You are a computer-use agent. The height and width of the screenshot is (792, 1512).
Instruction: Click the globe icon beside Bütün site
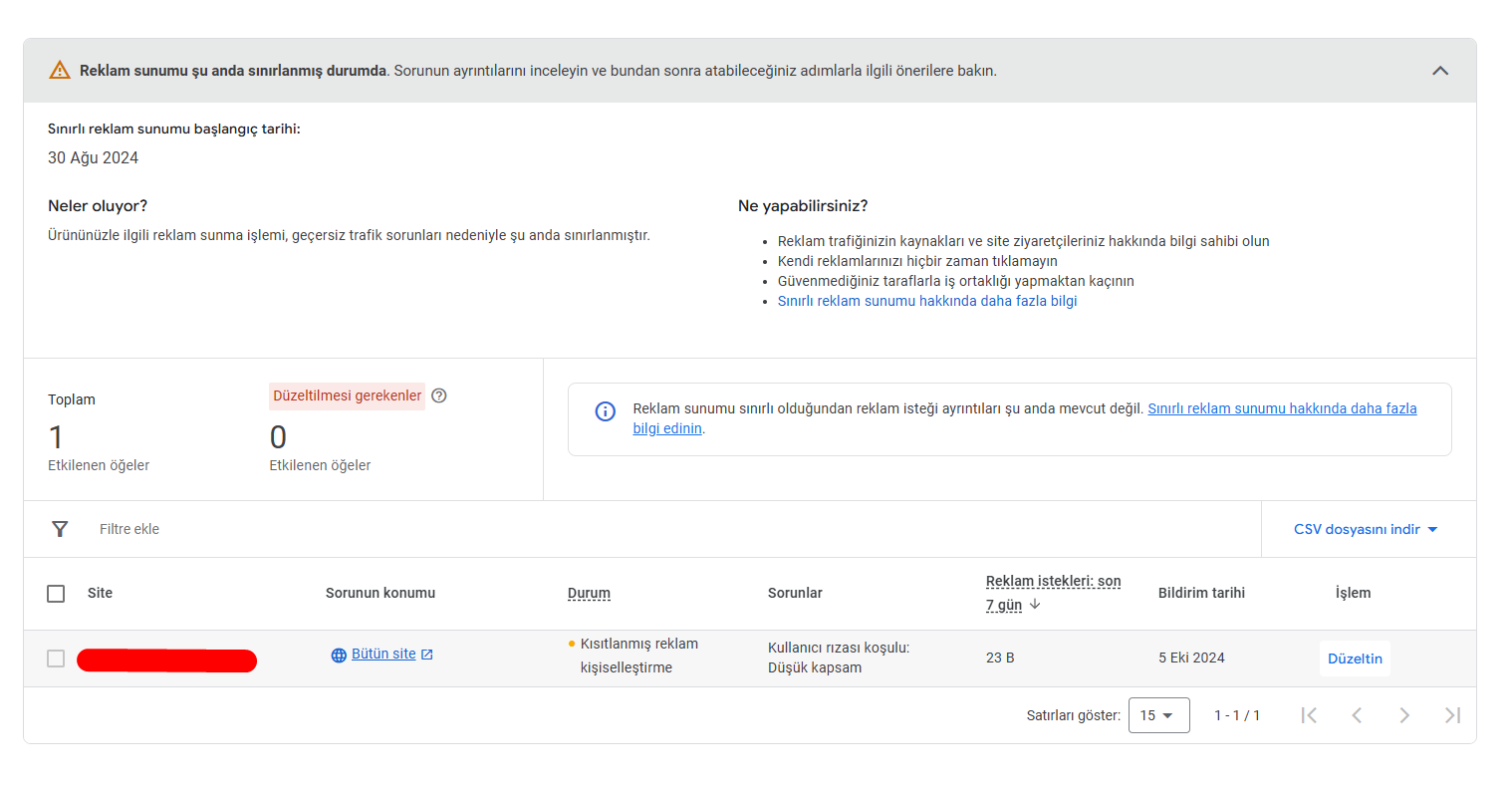pos(339,655)
